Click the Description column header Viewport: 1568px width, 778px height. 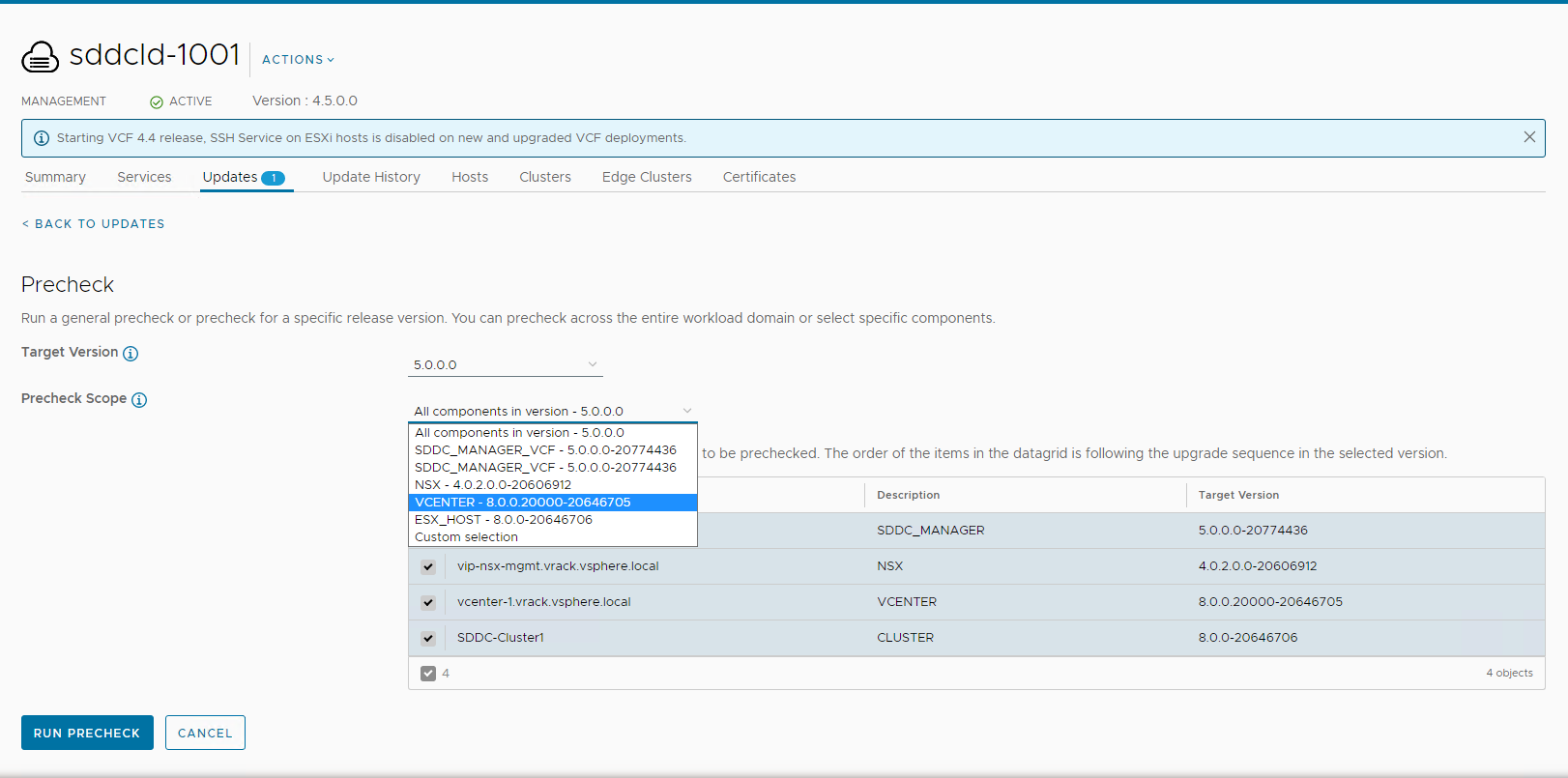point(908,495)
